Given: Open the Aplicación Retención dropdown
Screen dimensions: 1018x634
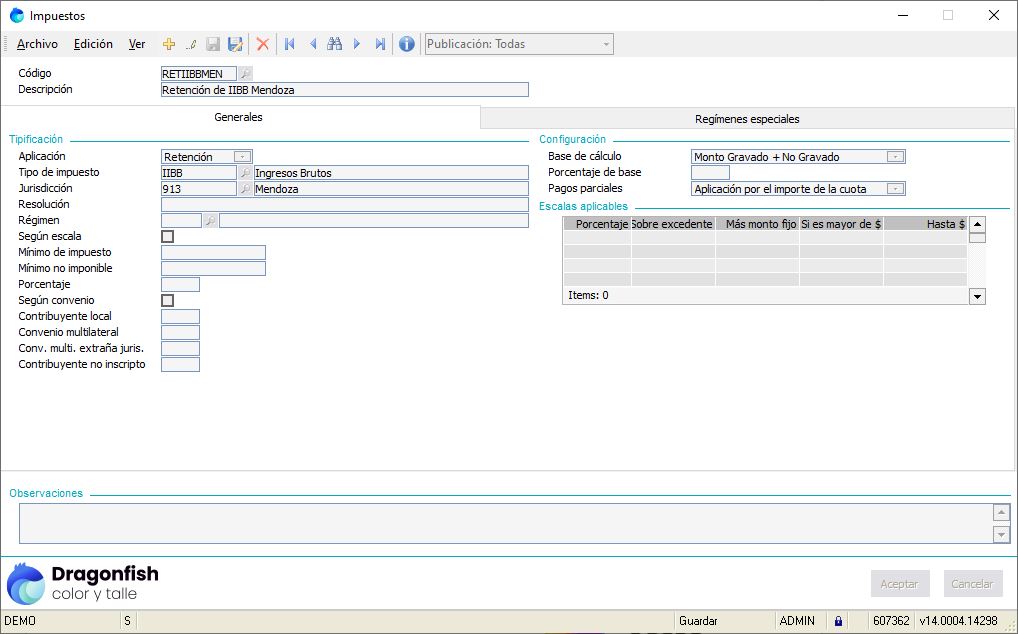Looking at the screenshot, I should click(x=242, y=156).
